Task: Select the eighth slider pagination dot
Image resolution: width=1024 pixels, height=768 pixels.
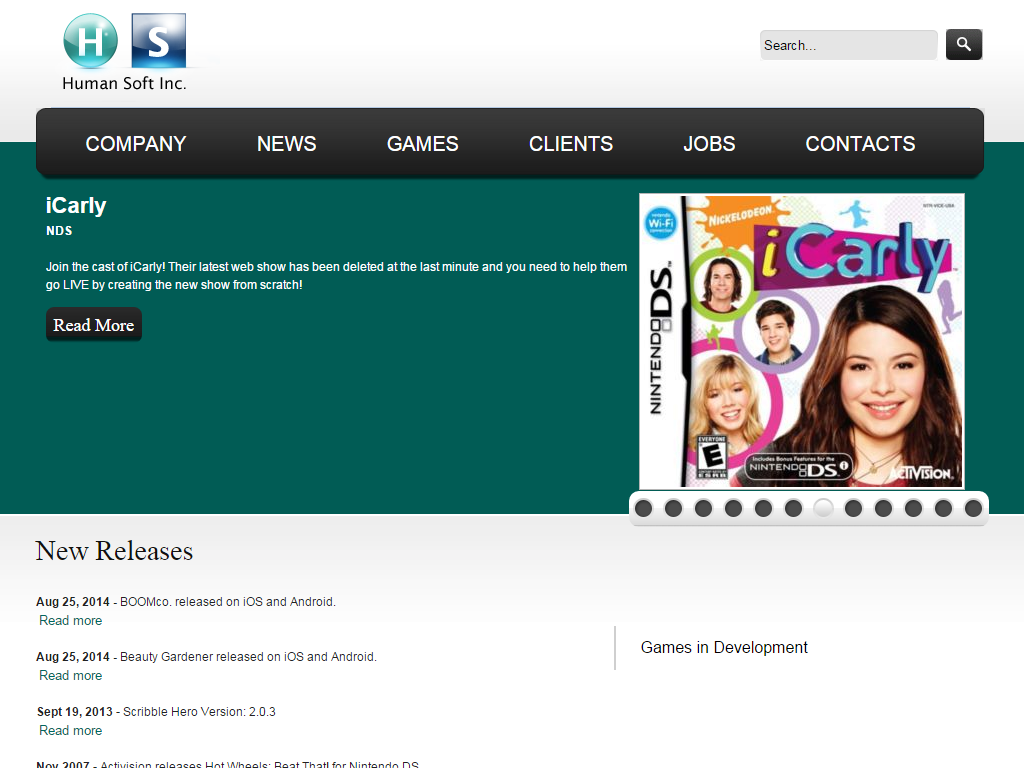Action: coord(854,508)
